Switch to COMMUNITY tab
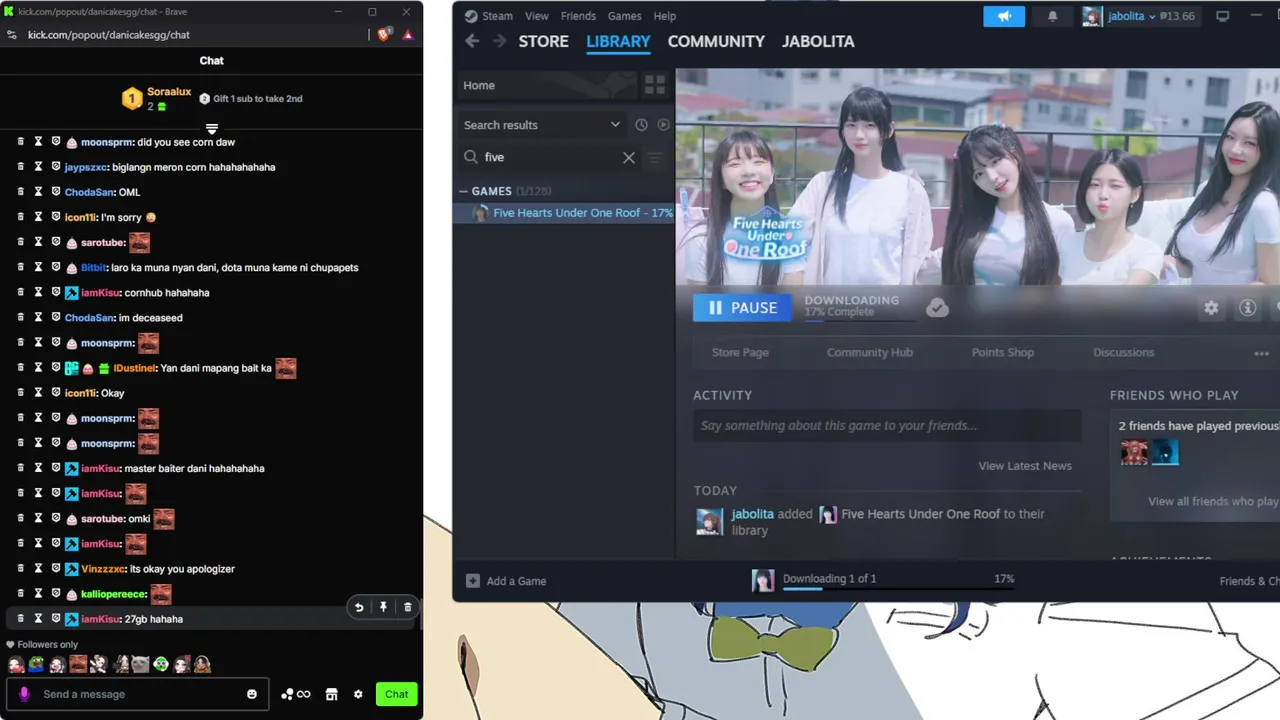Screen dimensions: 1280x720 (x=716, y=41)
